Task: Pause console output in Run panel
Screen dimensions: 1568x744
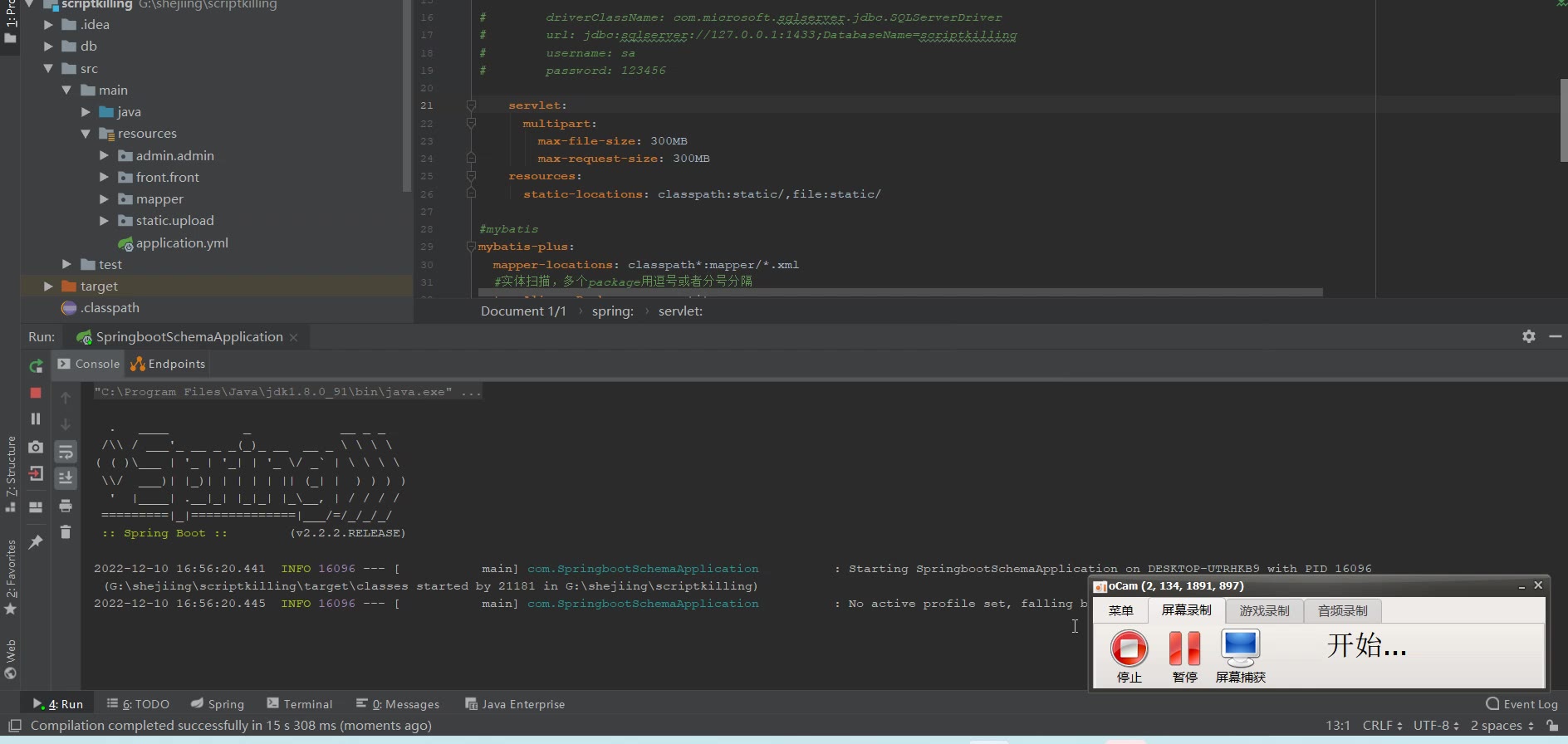Action: [36, 419]
